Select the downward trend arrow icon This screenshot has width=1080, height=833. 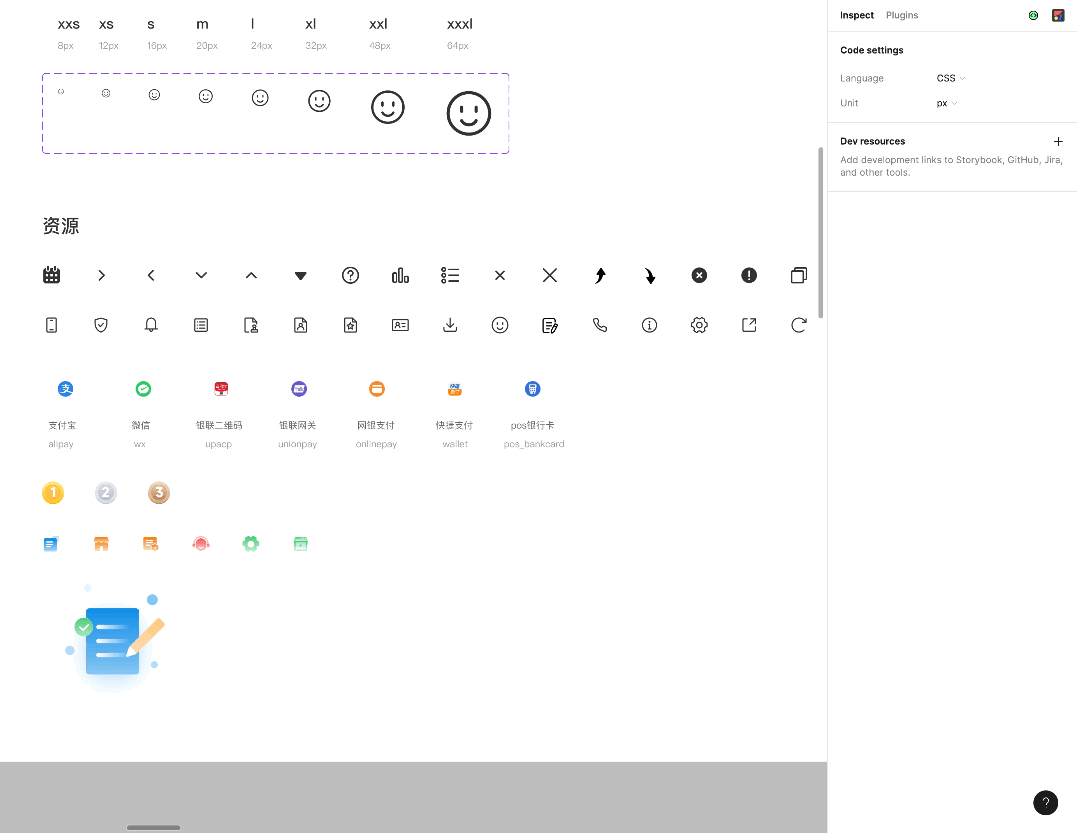coord(650,276)
